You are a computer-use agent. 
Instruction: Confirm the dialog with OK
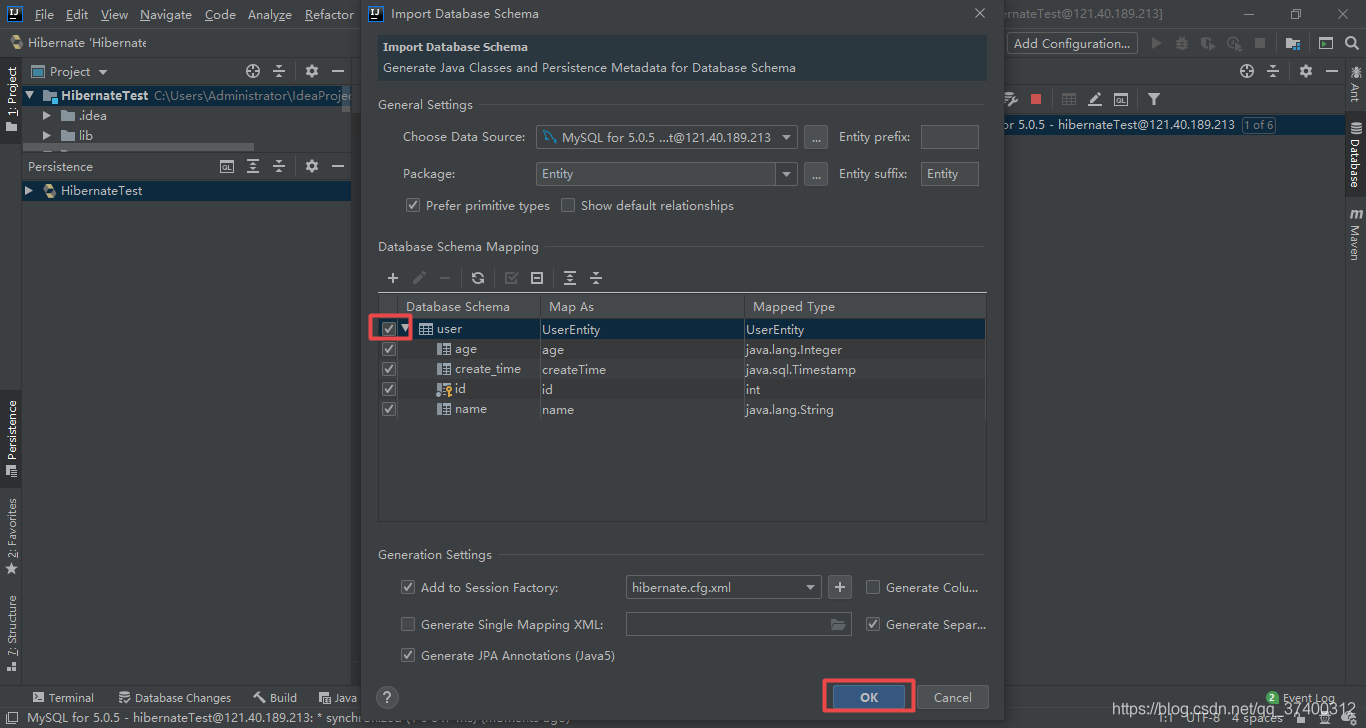(869, 697)
